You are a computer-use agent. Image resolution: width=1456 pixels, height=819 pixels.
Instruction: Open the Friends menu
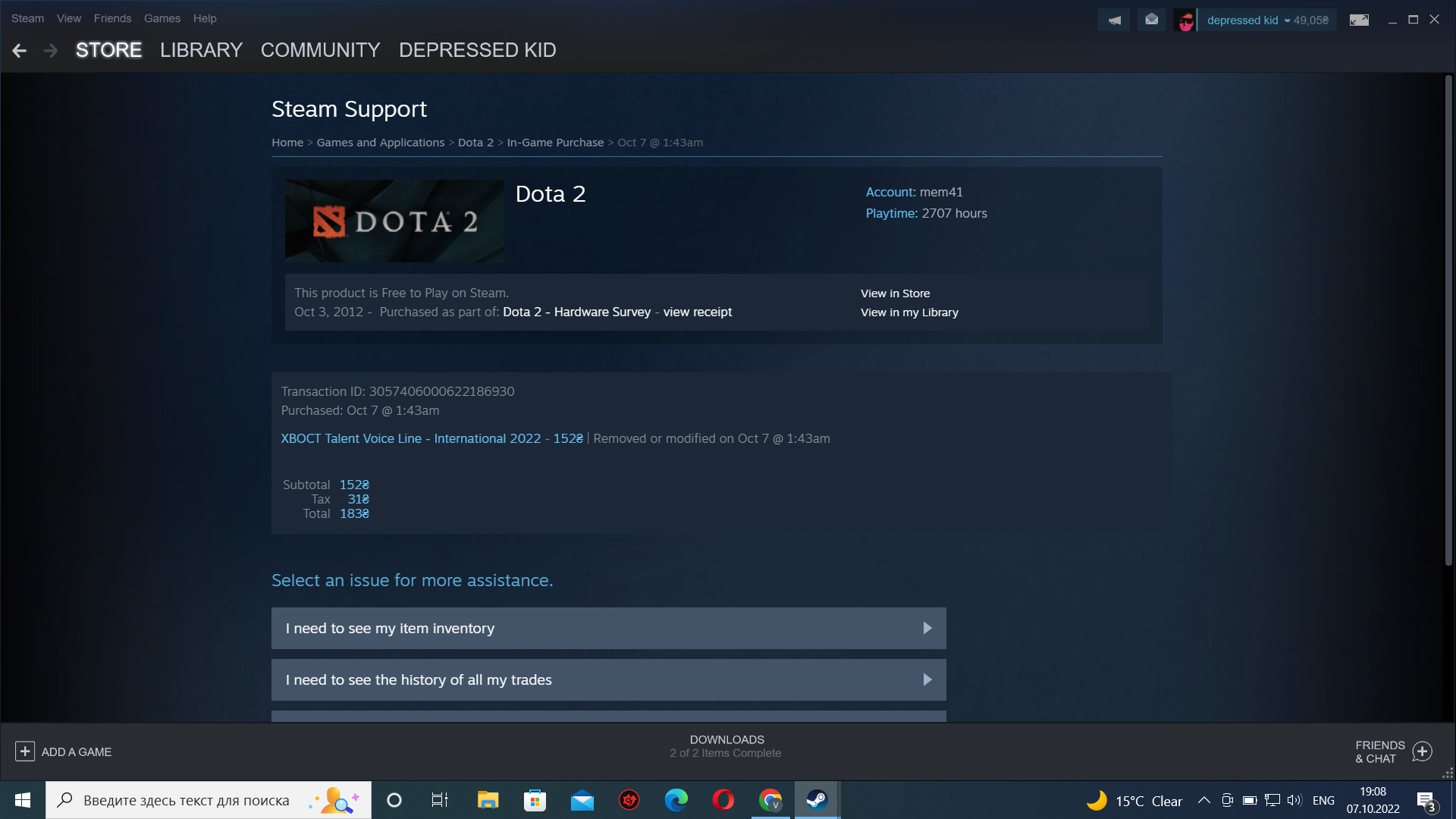click(111, 18)
